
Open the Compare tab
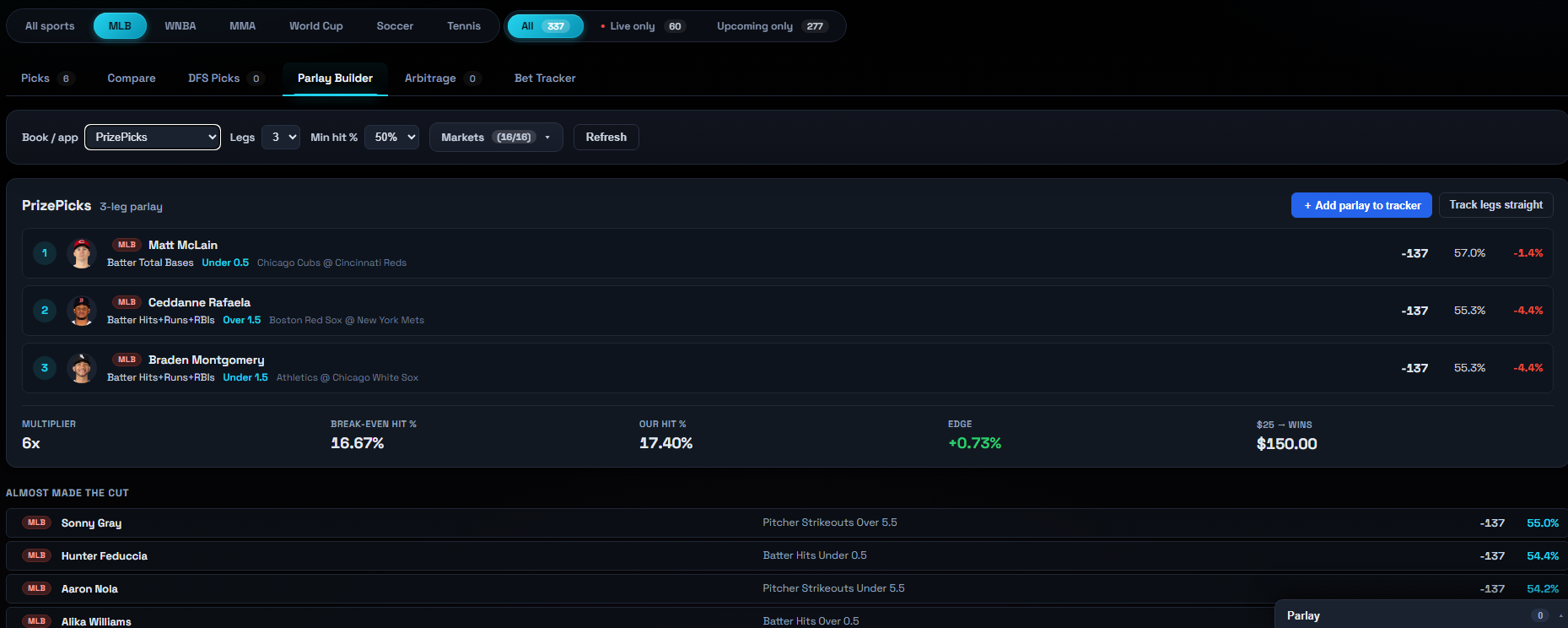pyautogui.click(x=132, y=78)
